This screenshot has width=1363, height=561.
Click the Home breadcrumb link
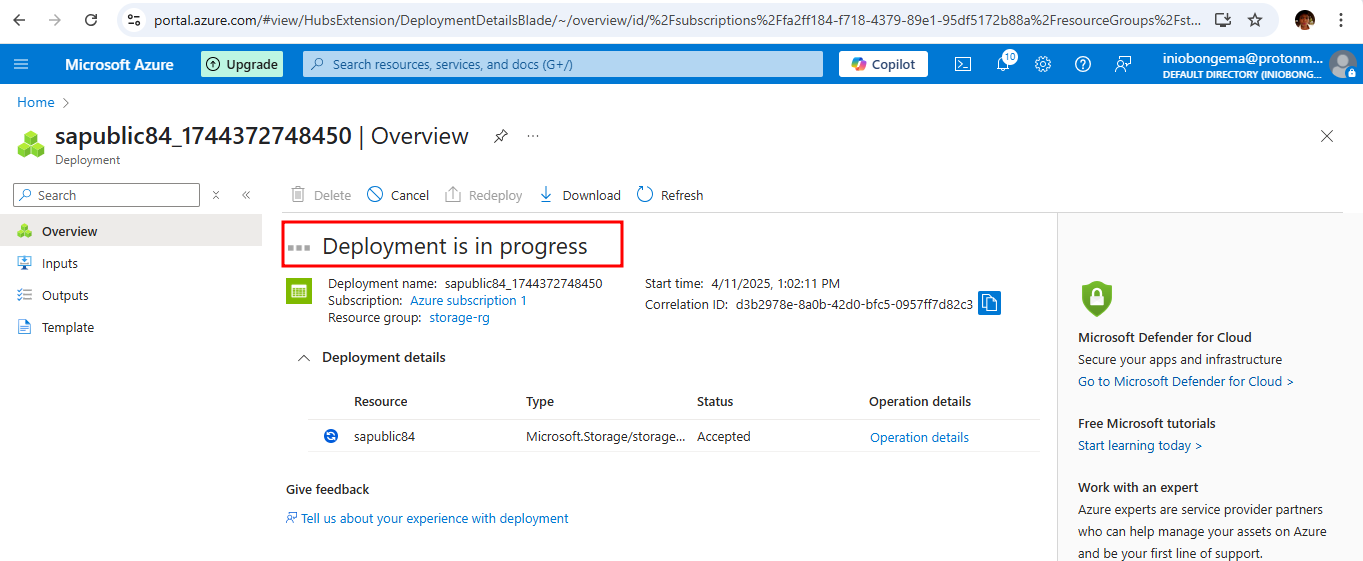[36, 102]
